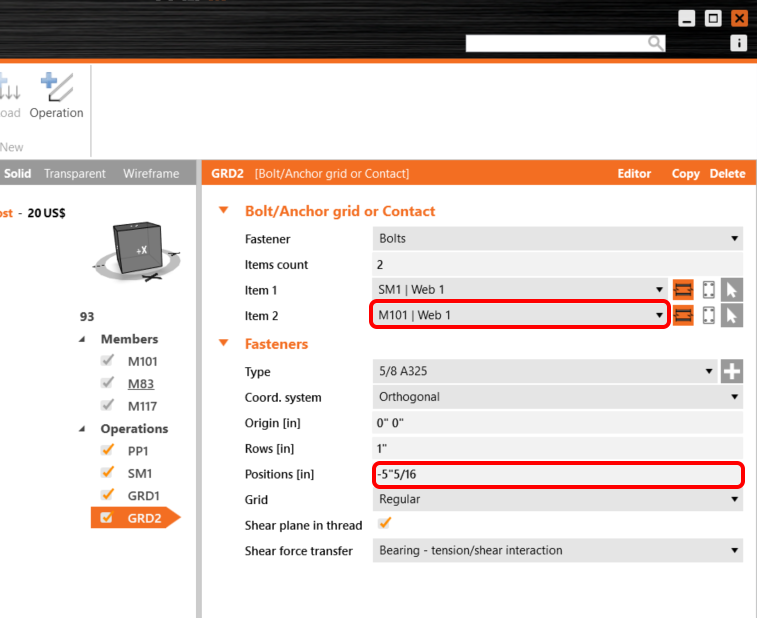Viewport: 757px width, 618px height.
Task: Open Grid dropdown showing Regular
Action: click(558, 499)
